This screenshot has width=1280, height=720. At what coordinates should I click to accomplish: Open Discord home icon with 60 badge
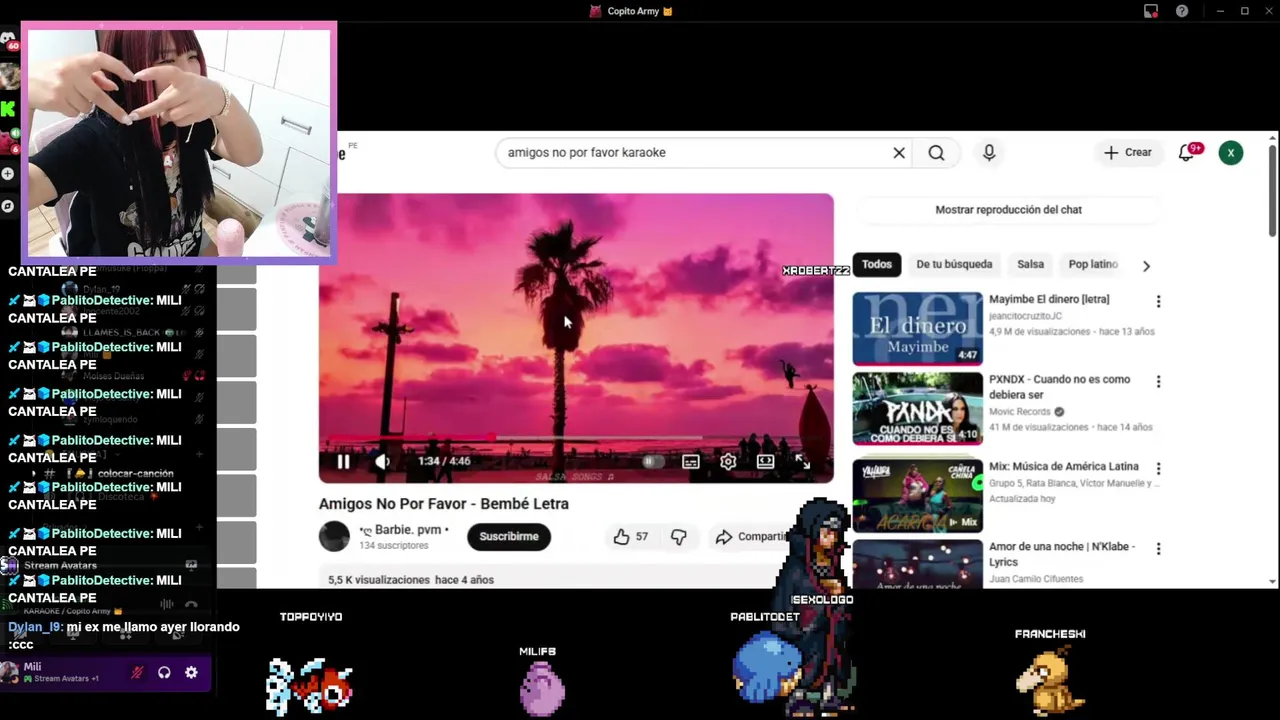click(x=8, y=39)
